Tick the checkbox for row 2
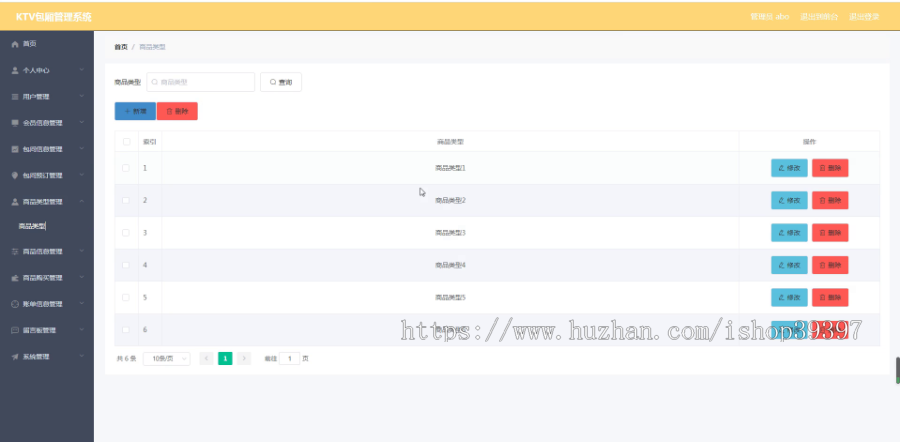The image size is (900, 442). click(126, 200)
